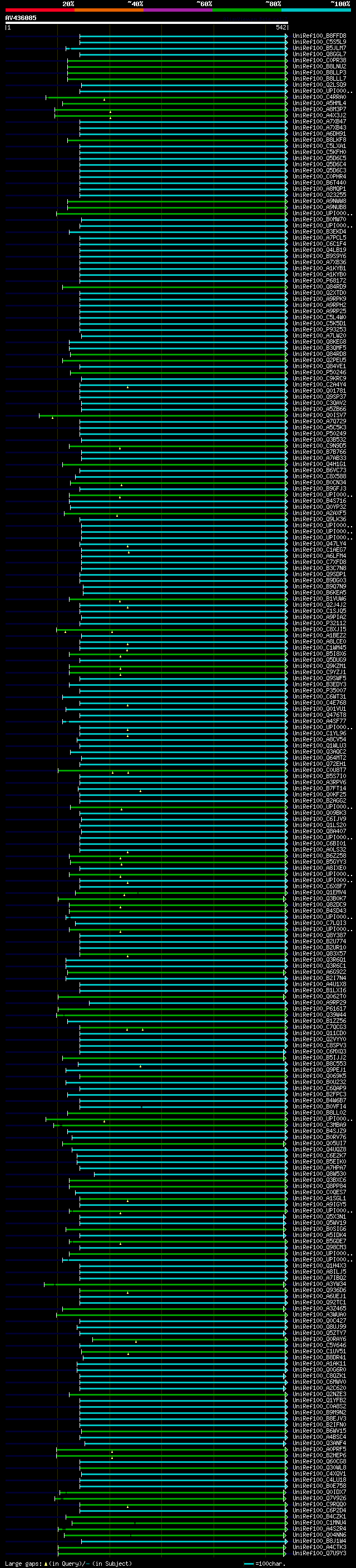The width and height of the screenshot is (356, 1568).
Task: Select the UniRef100_A7XB47 label
Action: tap(319, 122)
